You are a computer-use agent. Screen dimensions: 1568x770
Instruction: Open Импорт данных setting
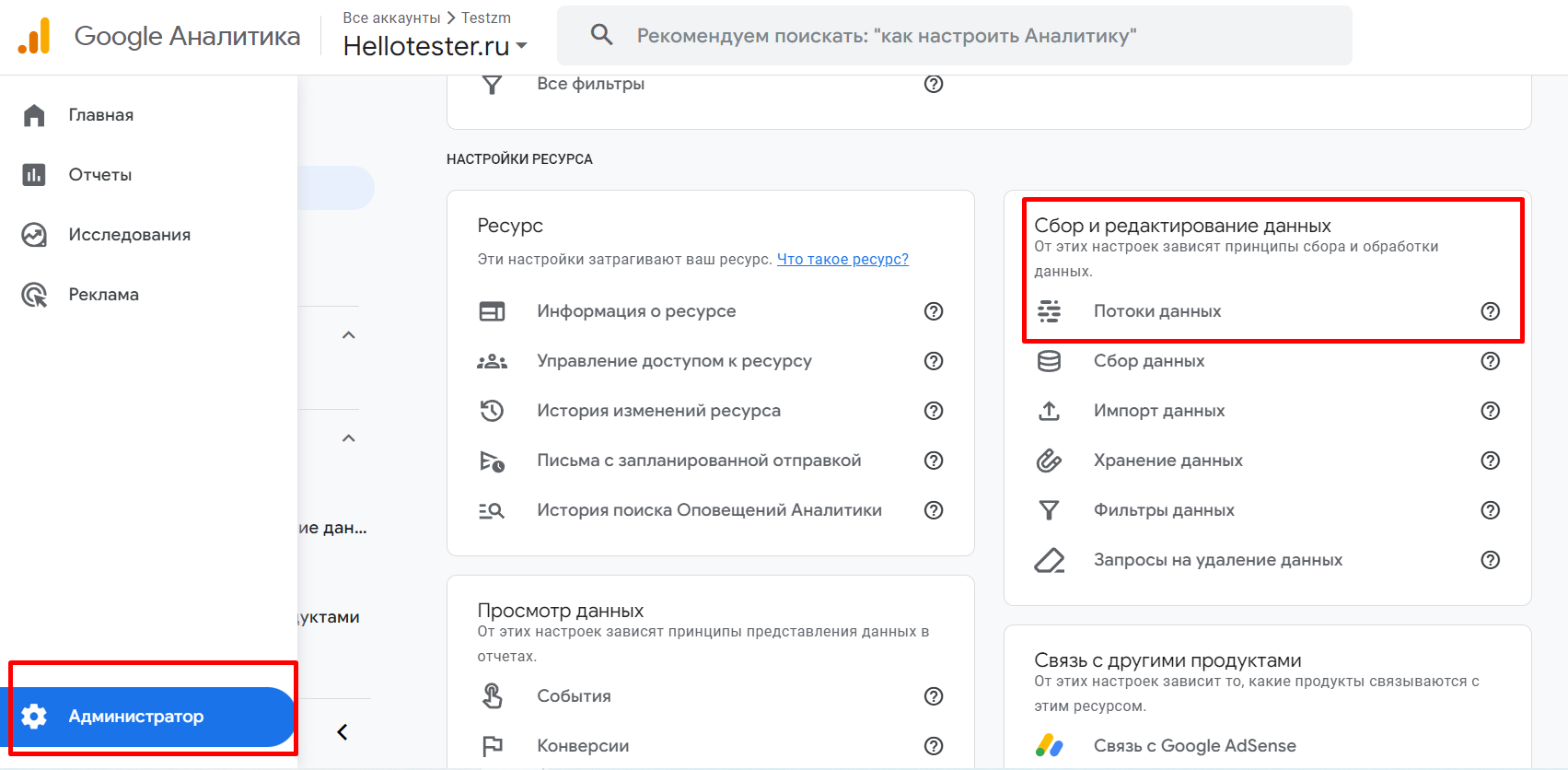(1159, 411)
